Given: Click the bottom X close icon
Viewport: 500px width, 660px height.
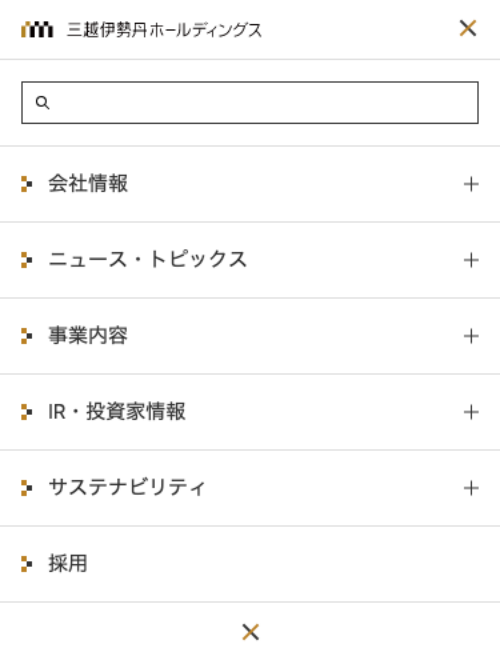Looking at the screenshot, I should point(250,632).
